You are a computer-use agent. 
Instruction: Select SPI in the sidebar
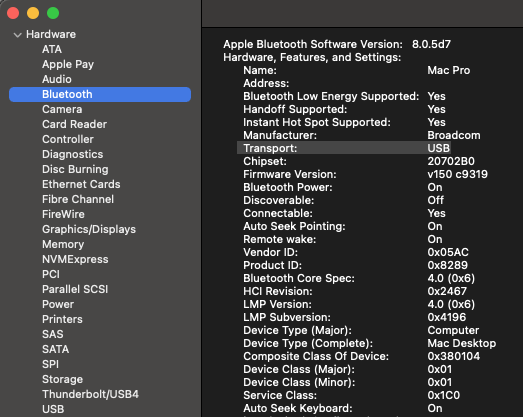50,365
